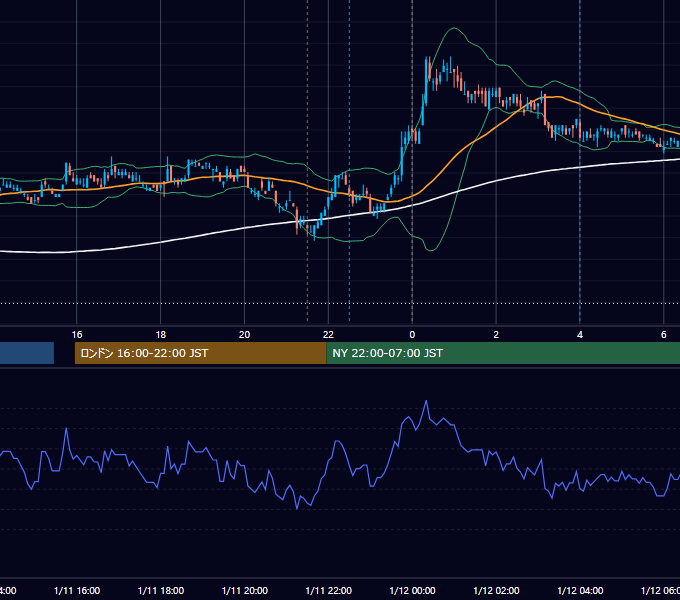This screenshot has width=680, height=600.
Task: Click the 1/11 22:00 date label
Action: pyautogui.click(x=328, y=590)
